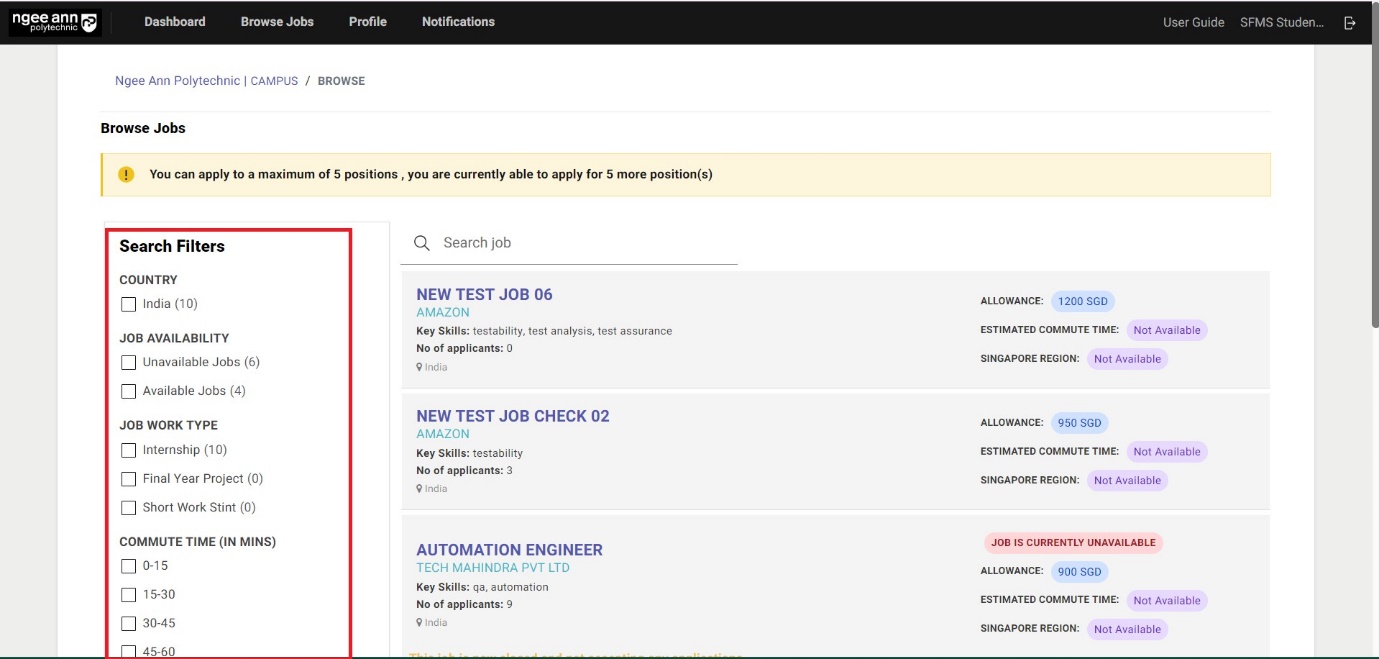This screenshot has width=1379, height=659.
Task: Go to the Profile tab
Action: [x=367, y=22]
